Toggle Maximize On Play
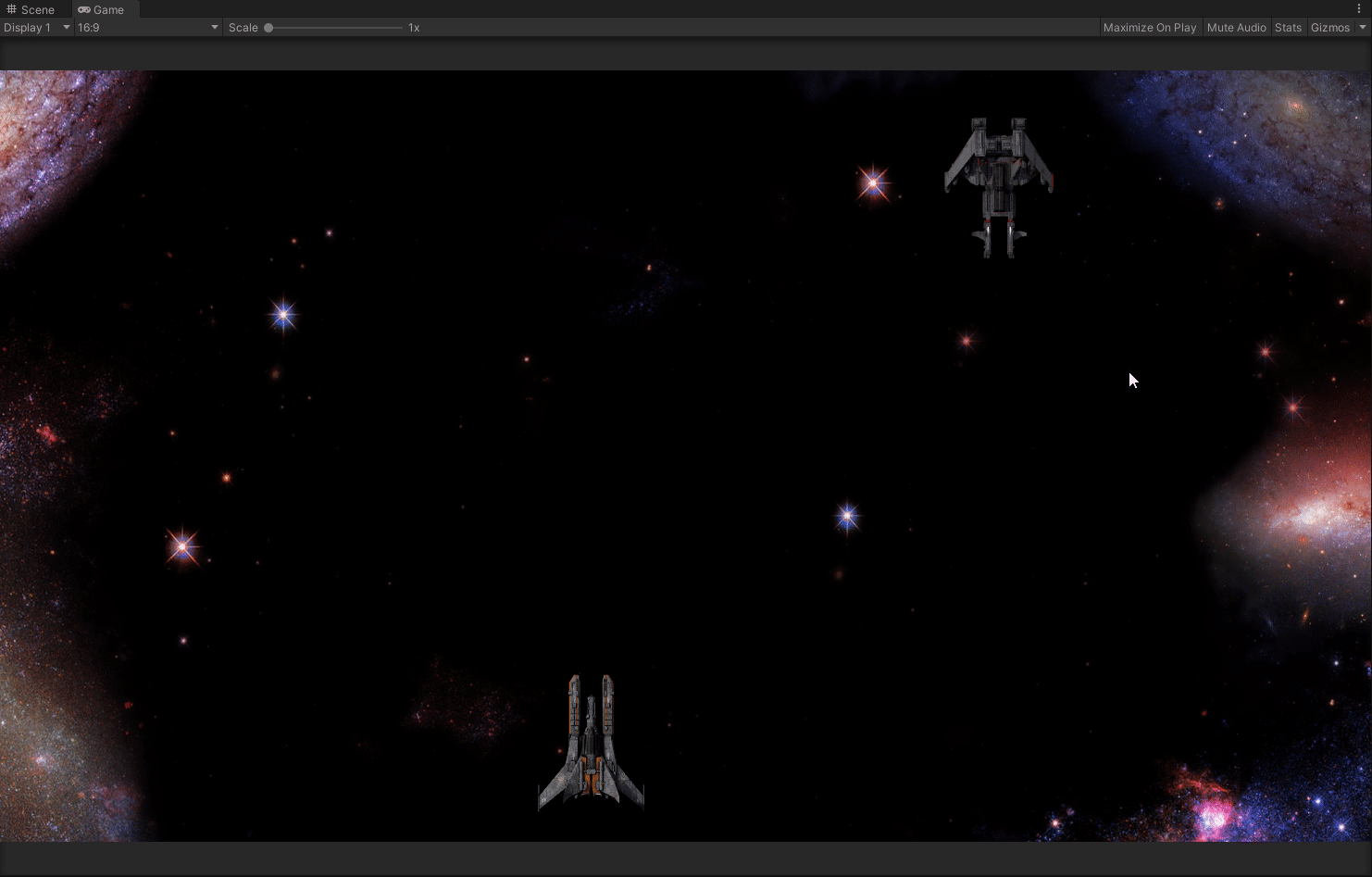This screenshot has width=1372, height=877. pyautogui.click(x=1150, y=28)
